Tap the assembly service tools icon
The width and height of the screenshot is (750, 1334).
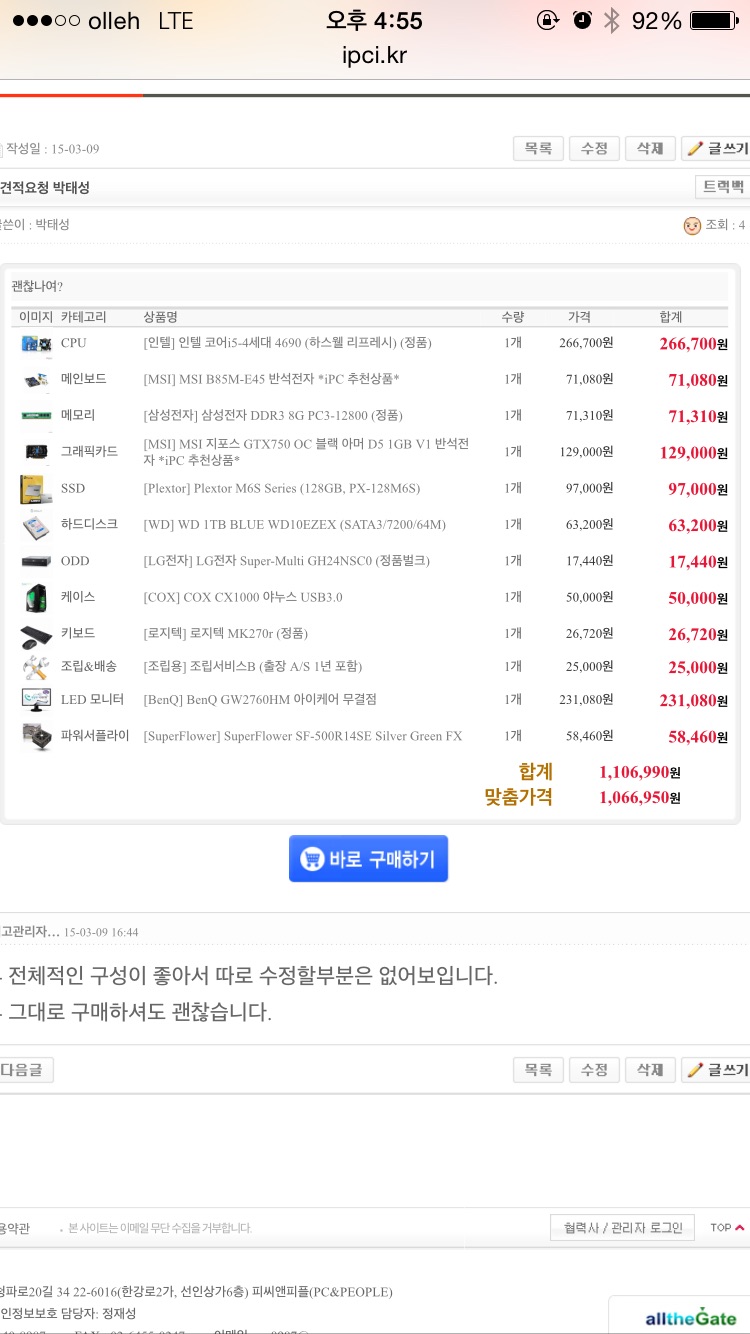(x=36, y=667)
